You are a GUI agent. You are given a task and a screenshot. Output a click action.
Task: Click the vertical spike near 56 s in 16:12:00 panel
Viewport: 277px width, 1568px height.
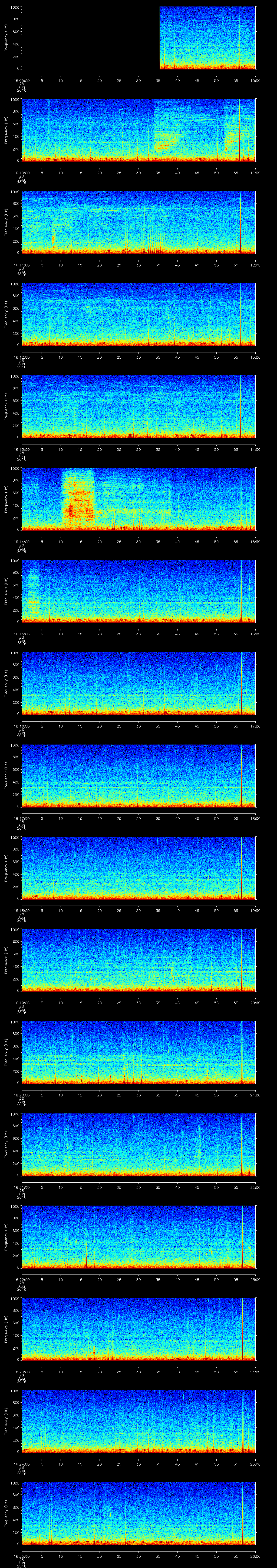[x=240, y=315]
